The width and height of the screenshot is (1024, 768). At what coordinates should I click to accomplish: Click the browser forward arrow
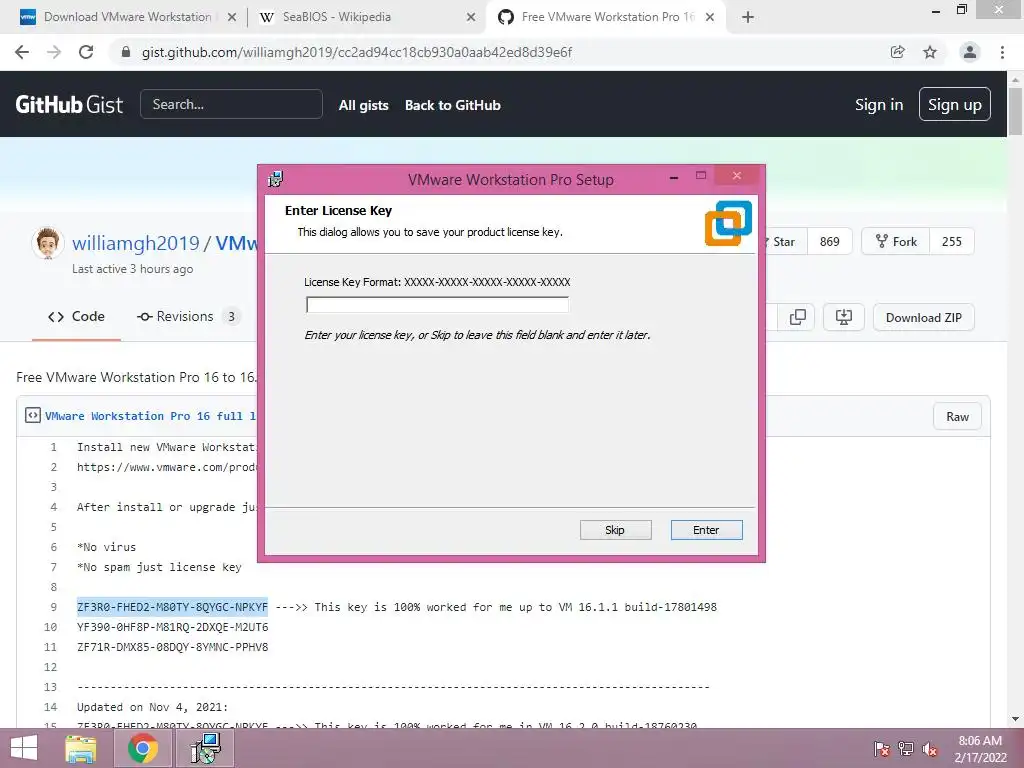[54, 52]
